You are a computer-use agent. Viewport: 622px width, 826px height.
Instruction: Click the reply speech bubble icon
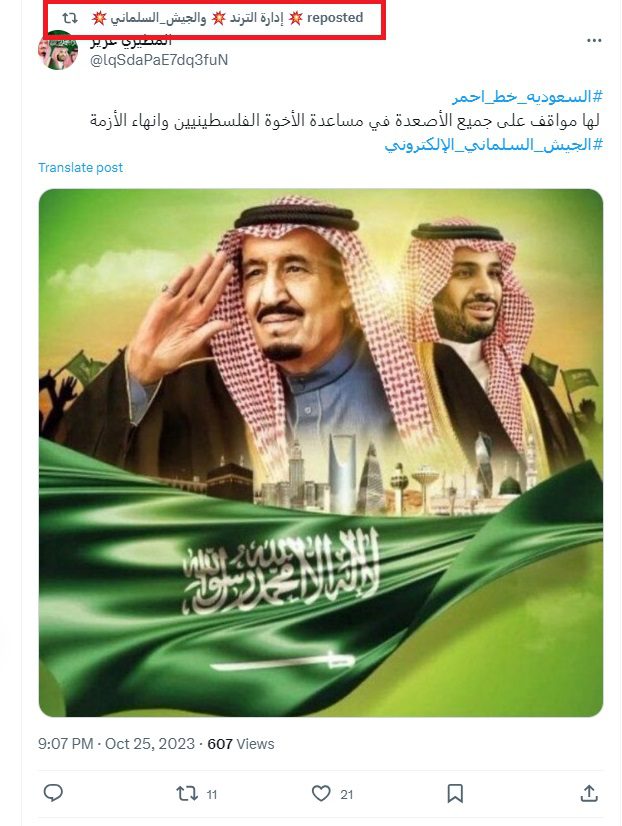53,793
